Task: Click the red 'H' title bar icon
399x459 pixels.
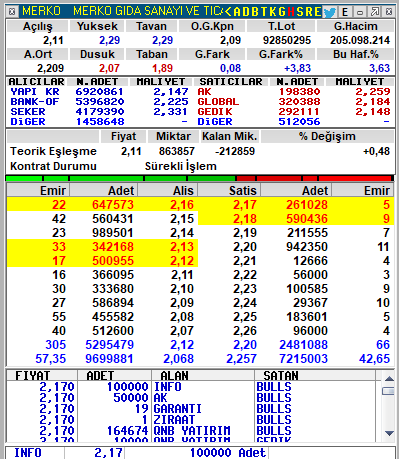Action: click(291, 12)
